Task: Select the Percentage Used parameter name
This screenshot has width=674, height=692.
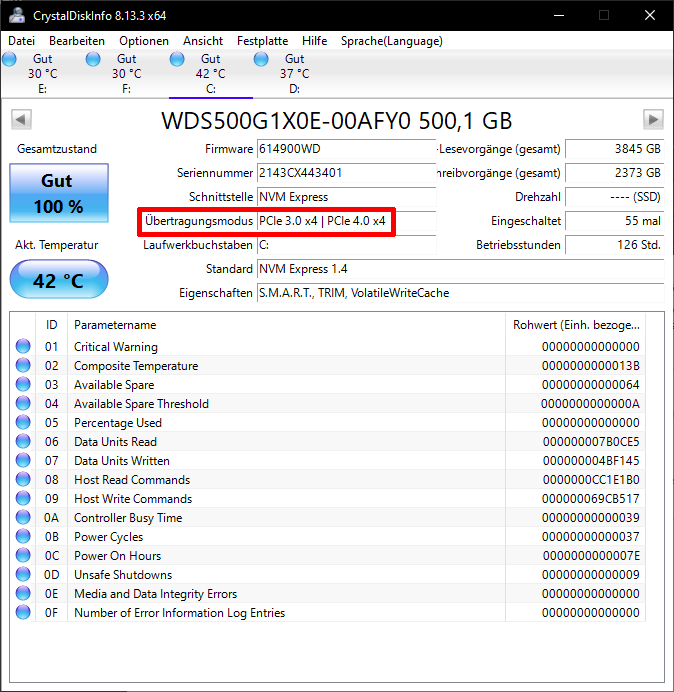Action: point(118,423)
